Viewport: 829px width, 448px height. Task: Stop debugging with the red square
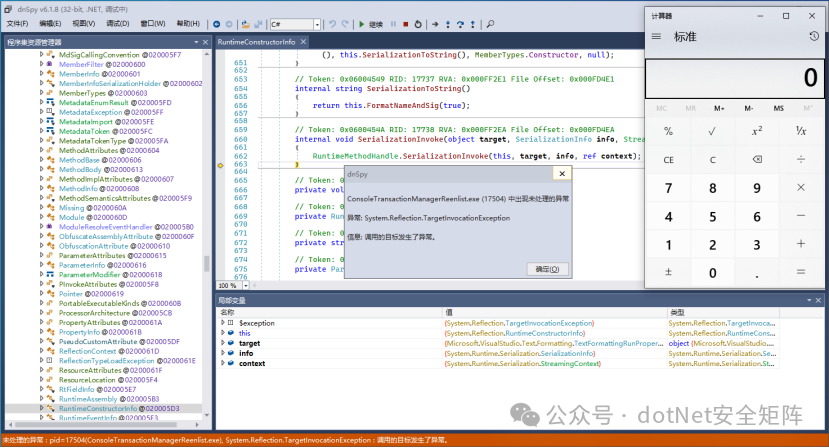pos(406,24)
